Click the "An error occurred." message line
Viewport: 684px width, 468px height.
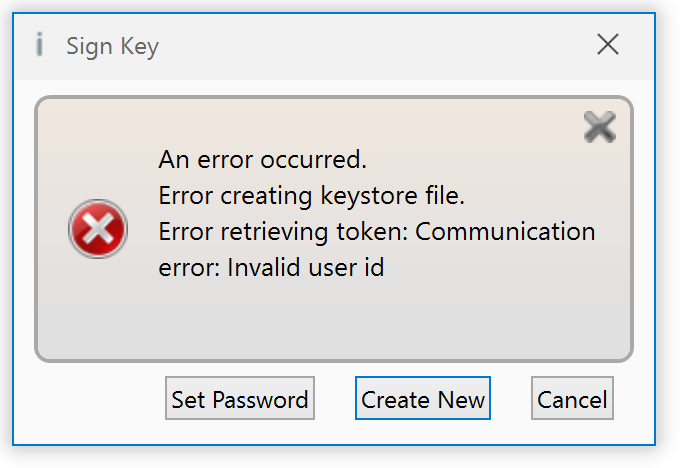[263, 159]
